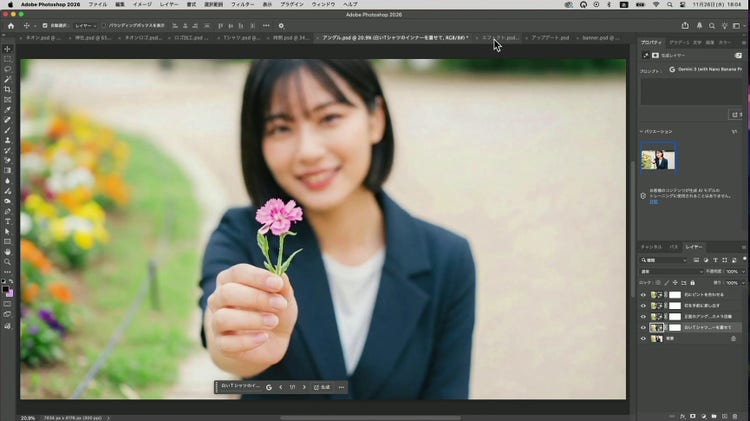Select the Crop tool

pos(7,89)
